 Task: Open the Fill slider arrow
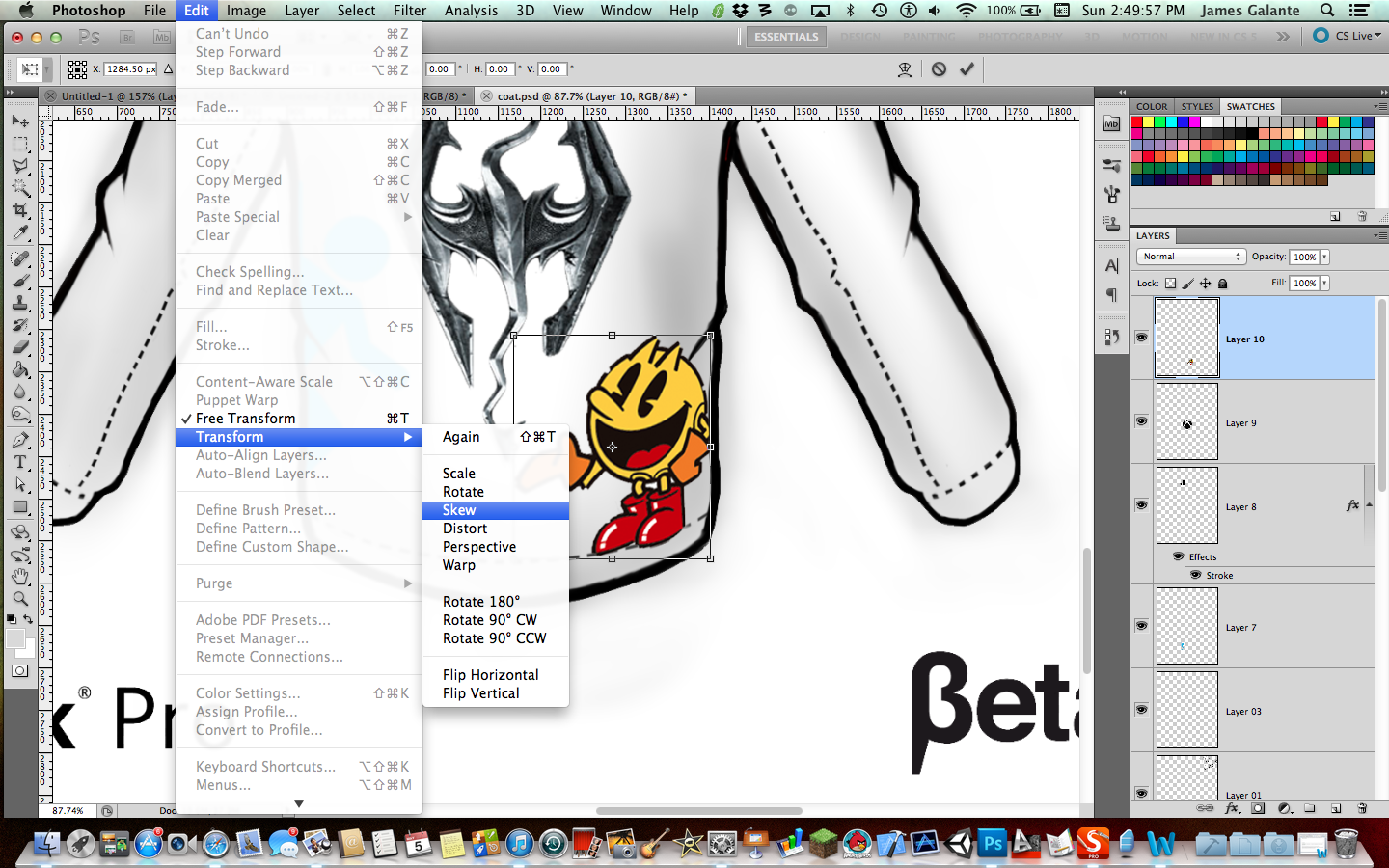click(x=1324, y=283)
